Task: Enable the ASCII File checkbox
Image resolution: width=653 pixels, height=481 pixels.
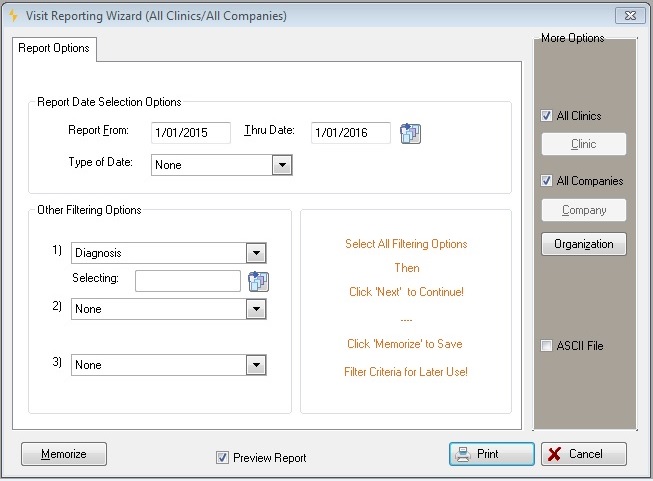Action: (x=546, y=345)
